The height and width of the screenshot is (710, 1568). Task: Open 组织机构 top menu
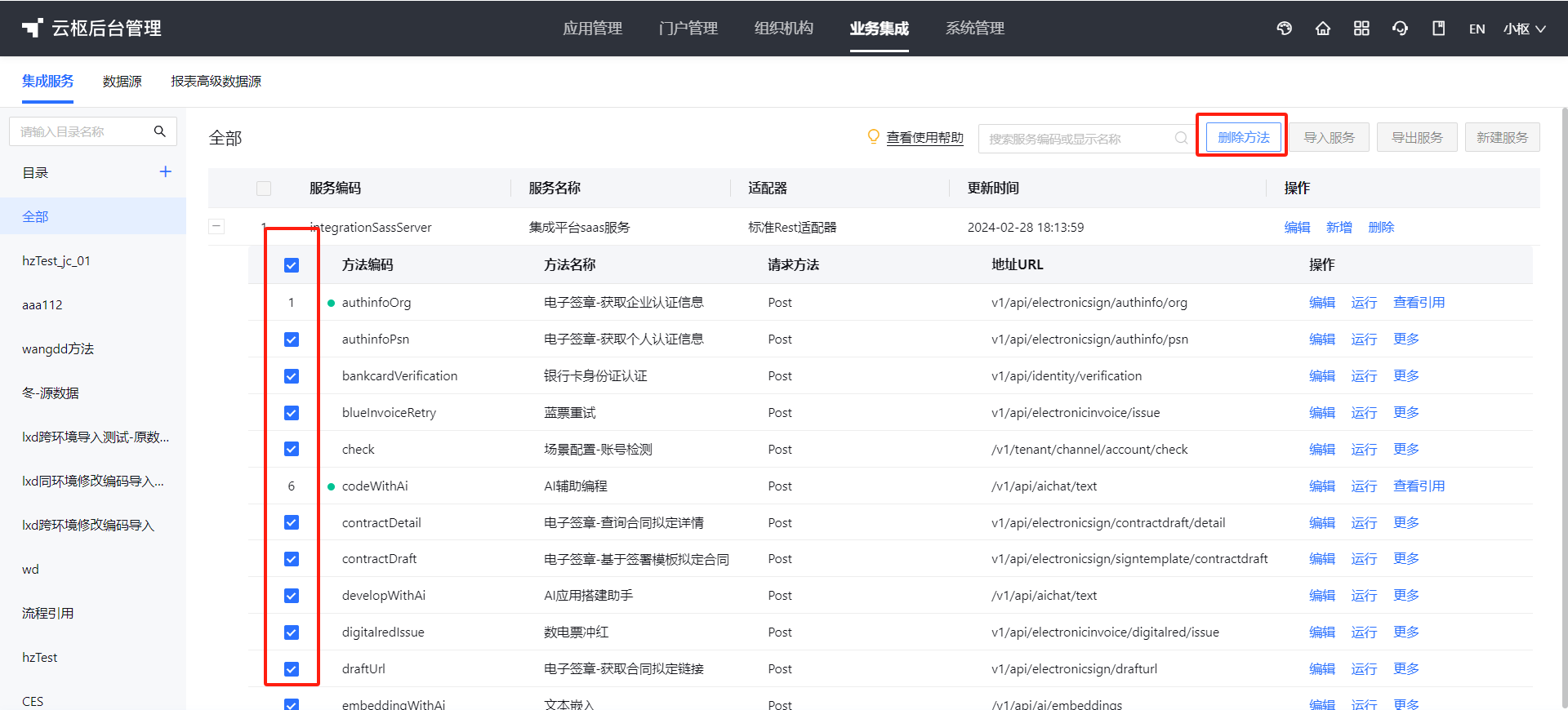point(784,29)
